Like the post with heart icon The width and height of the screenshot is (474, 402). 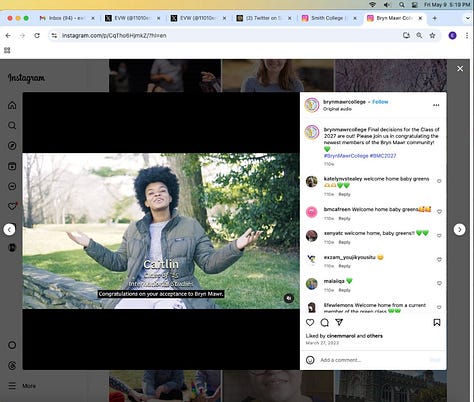click(x=310, y=322)
